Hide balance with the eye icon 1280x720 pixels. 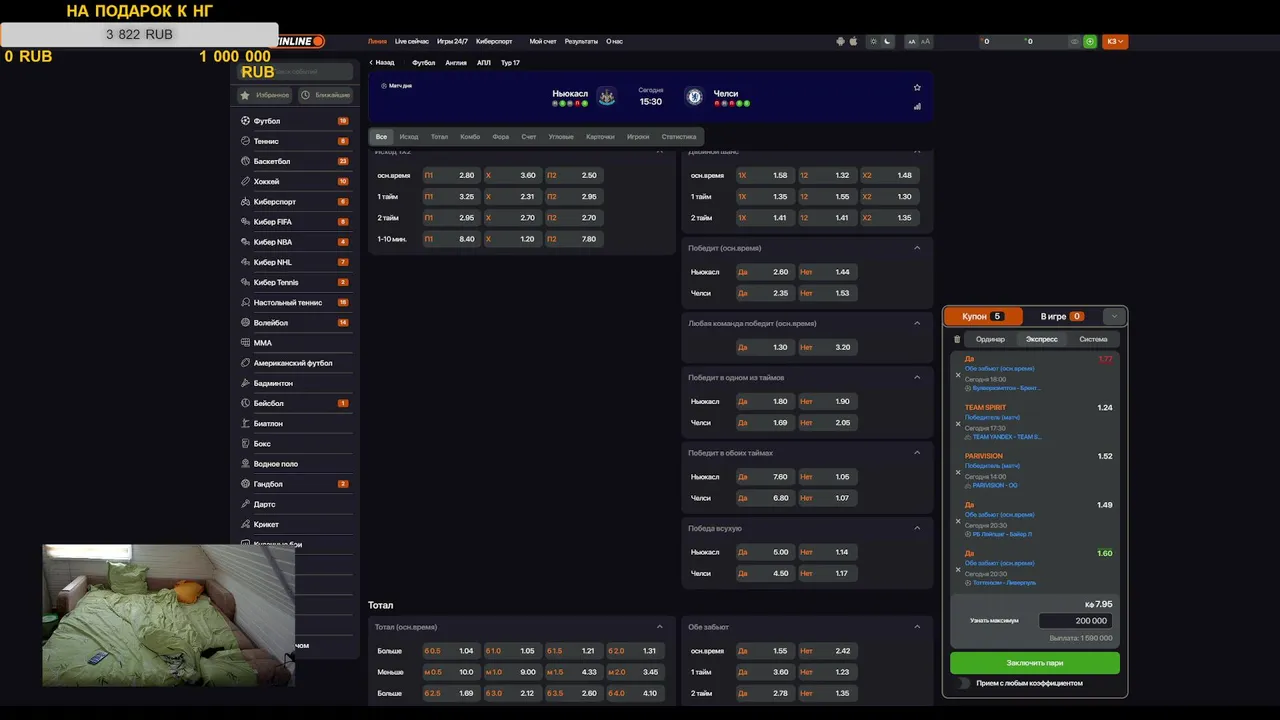click(1075, 41)
